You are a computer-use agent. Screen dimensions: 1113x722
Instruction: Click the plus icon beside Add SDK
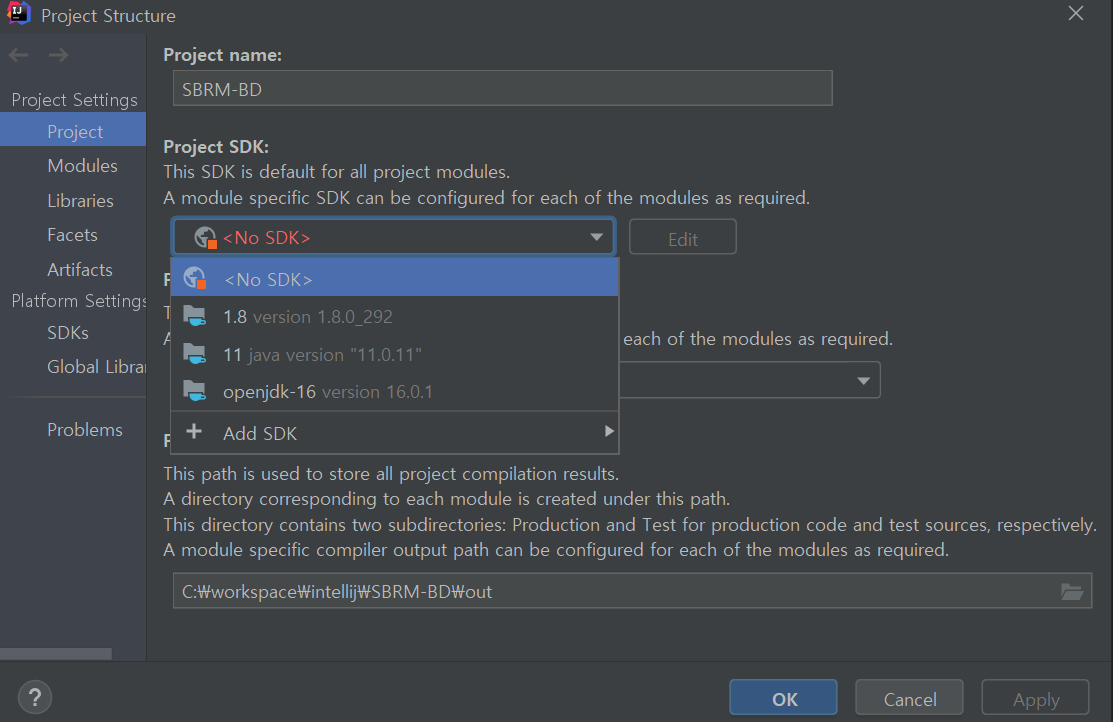coord(194,432)
